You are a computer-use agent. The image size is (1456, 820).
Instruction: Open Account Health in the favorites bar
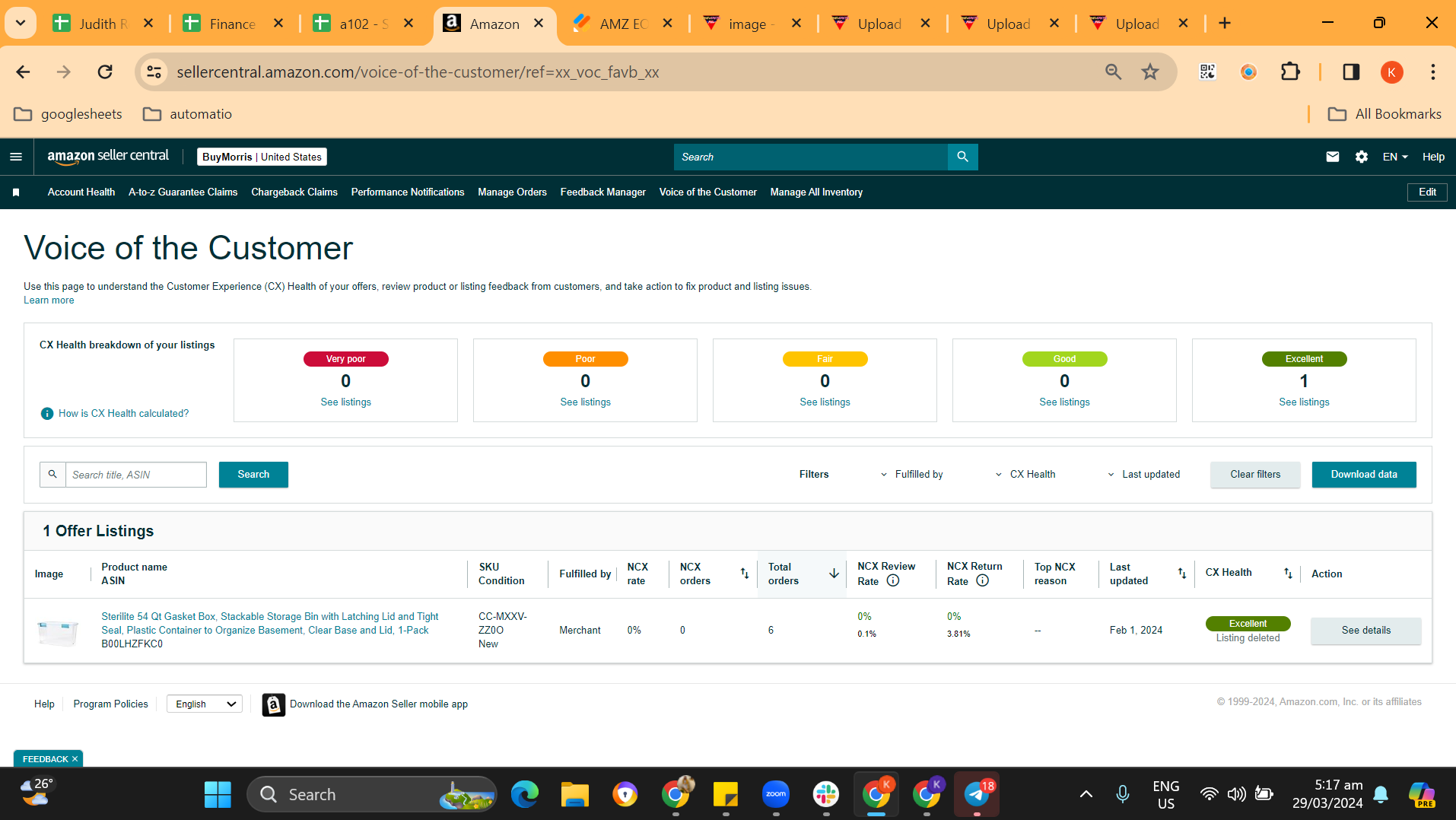(x=81, y=192)
